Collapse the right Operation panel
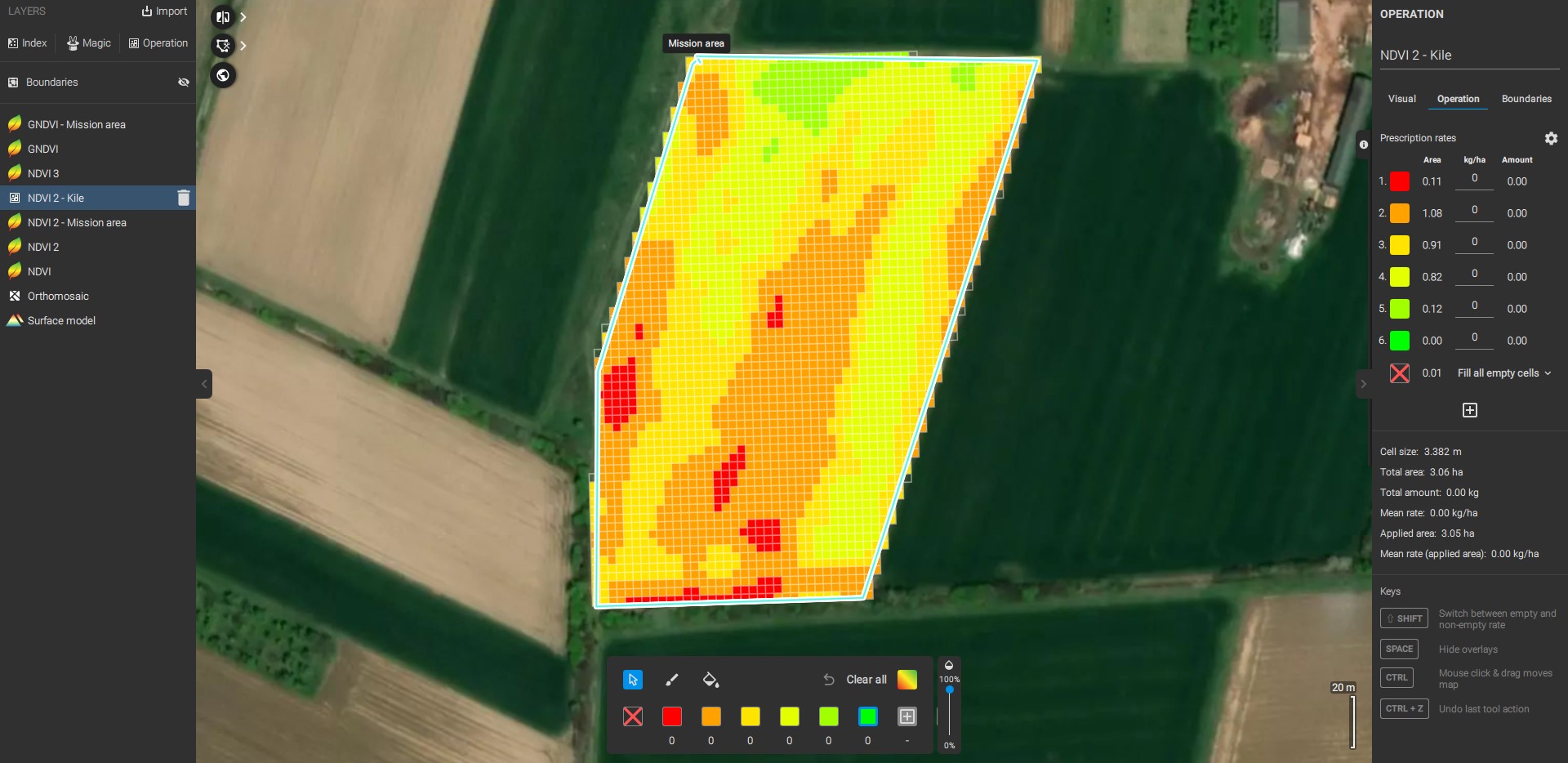 pos(1363,384)
